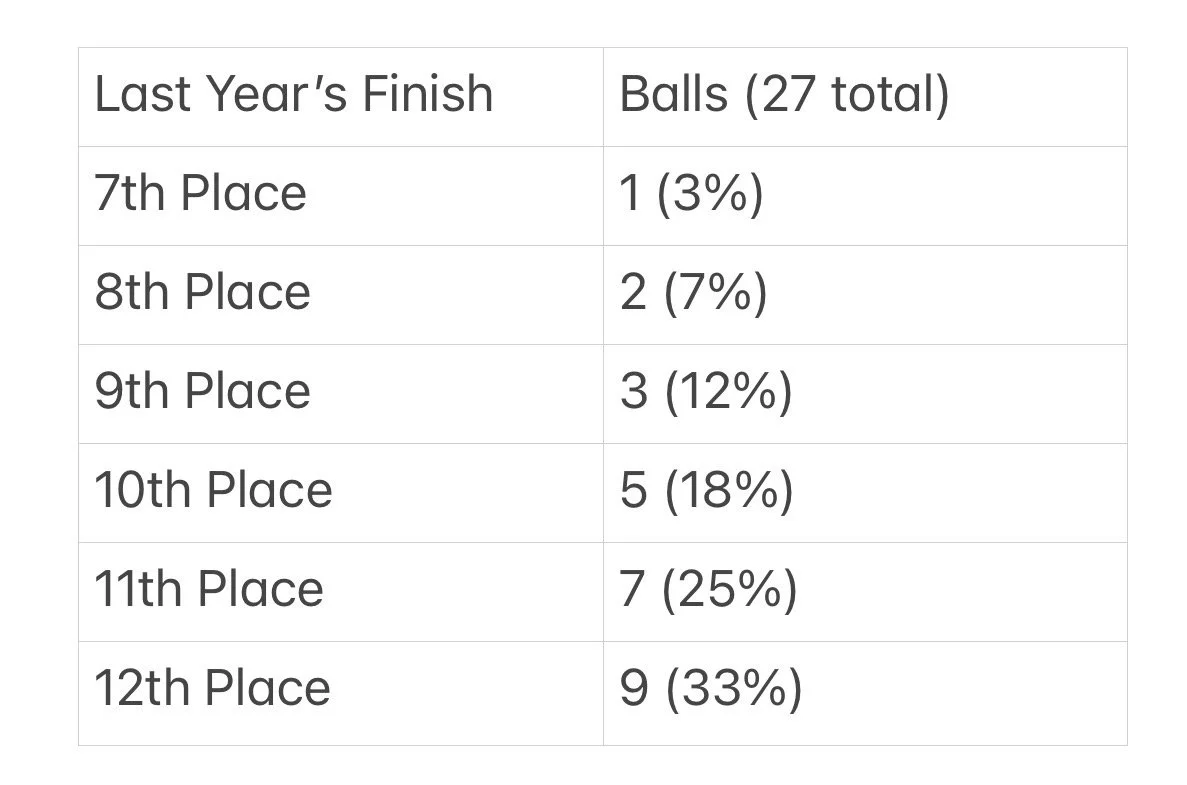The width and height of the screenshot is (1187, 785).
Task: Click the 'Last Year's Finish' header cell
Action: click(341, 97)
